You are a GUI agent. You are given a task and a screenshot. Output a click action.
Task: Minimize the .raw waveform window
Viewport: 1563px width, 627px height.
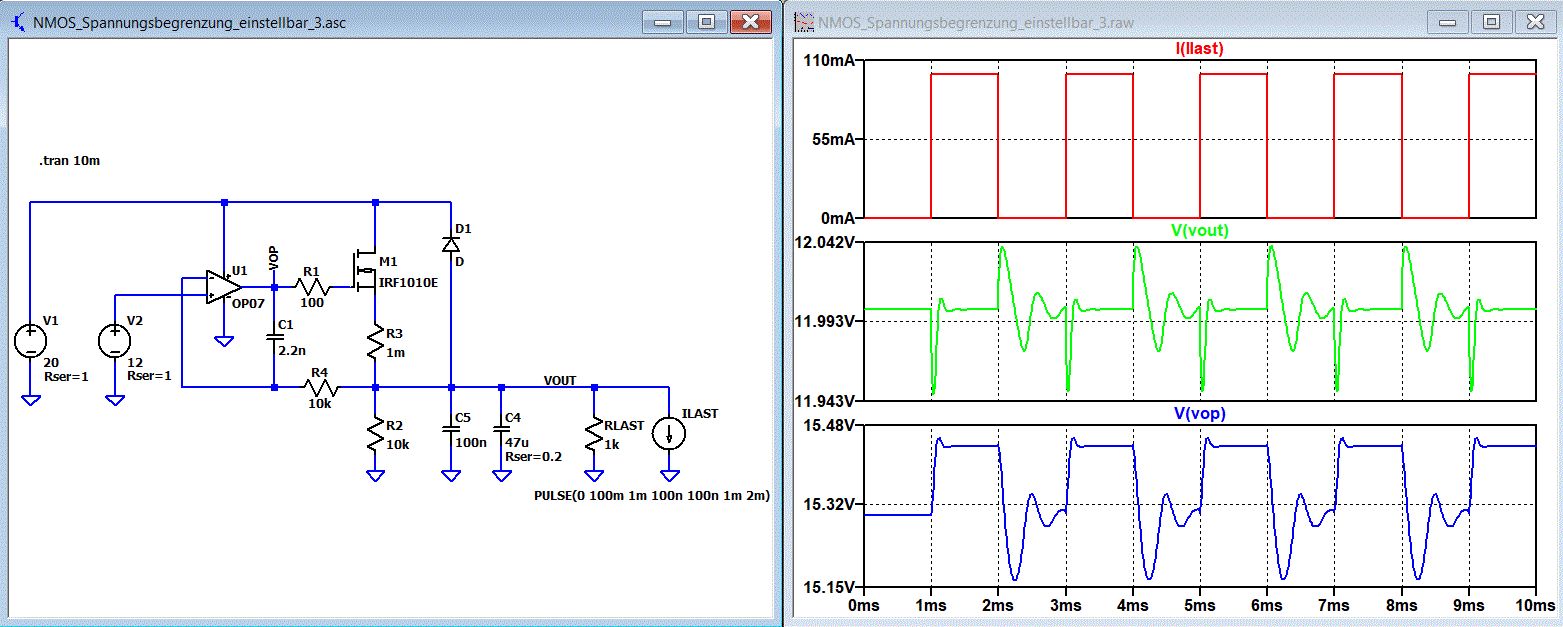click(x=1448, y=20)
